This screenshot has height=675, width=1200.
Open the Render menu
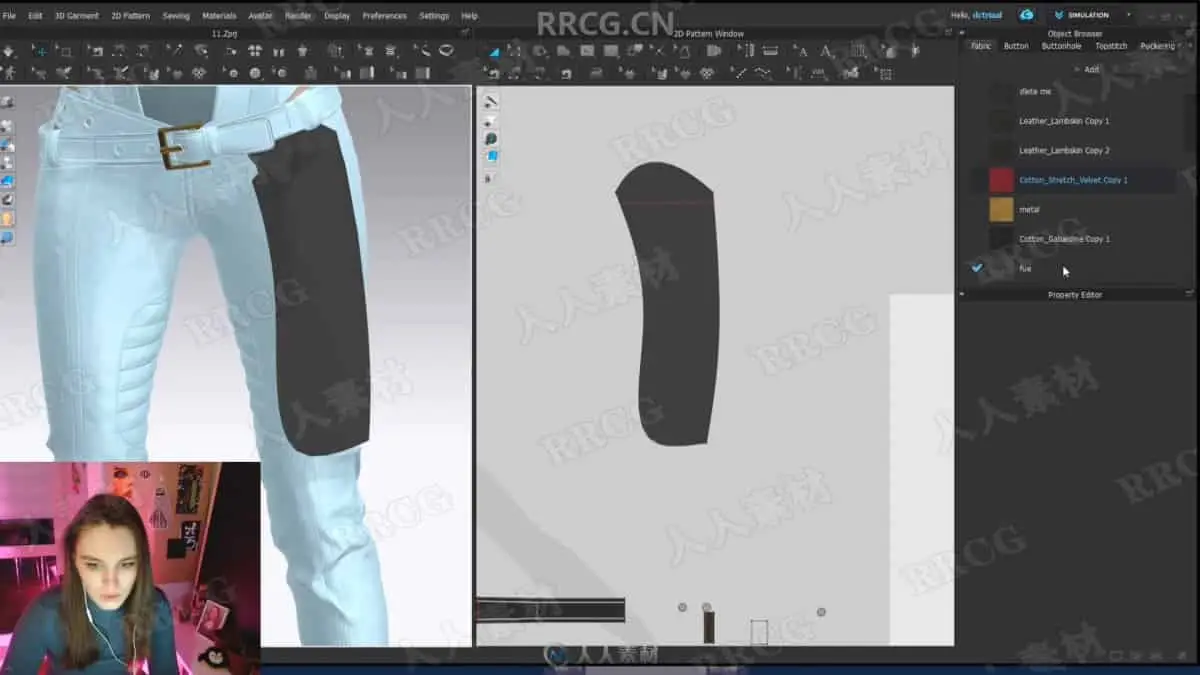click(x=298, y=16)
